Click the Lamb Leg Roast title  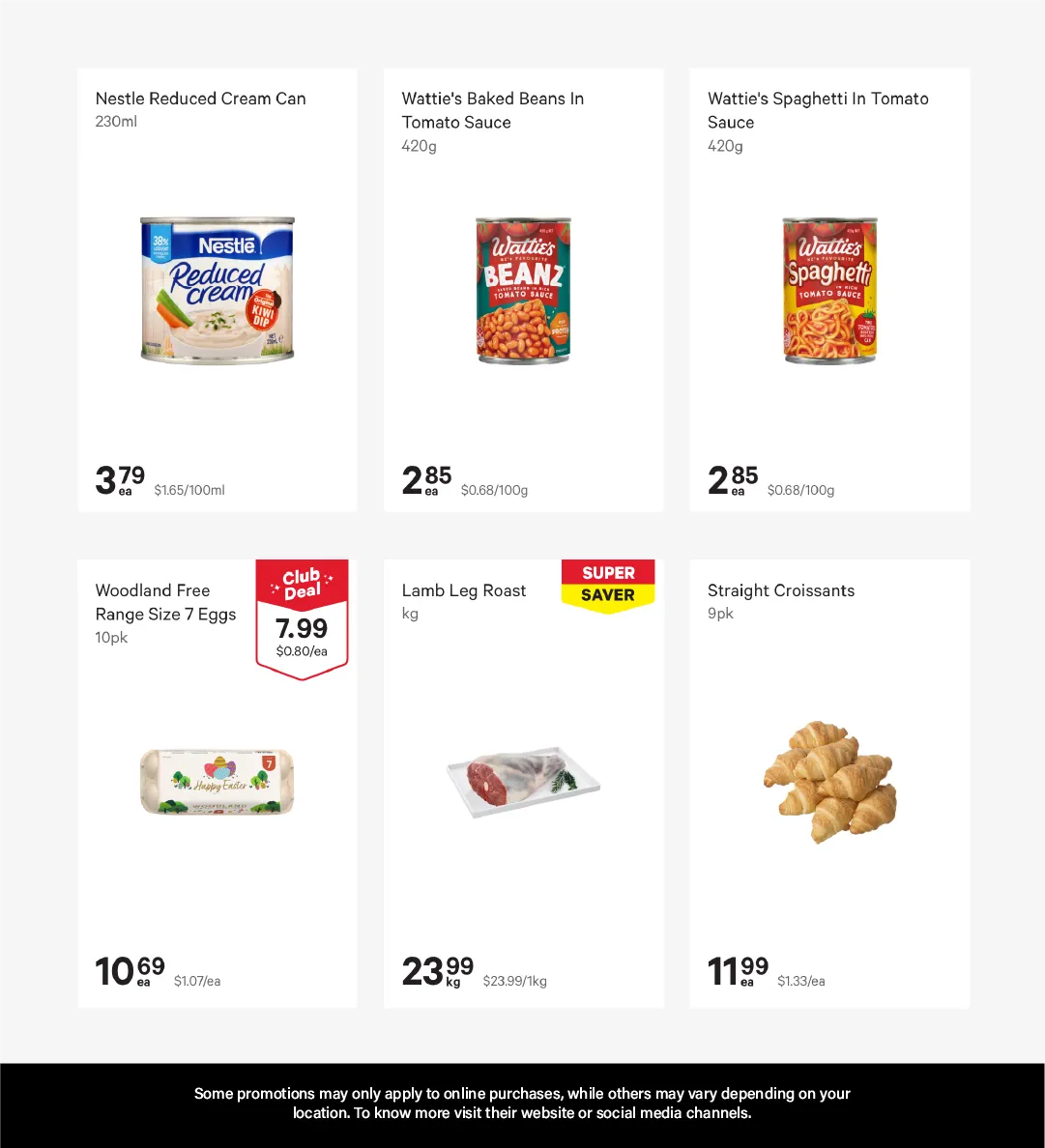pos(464,590)
